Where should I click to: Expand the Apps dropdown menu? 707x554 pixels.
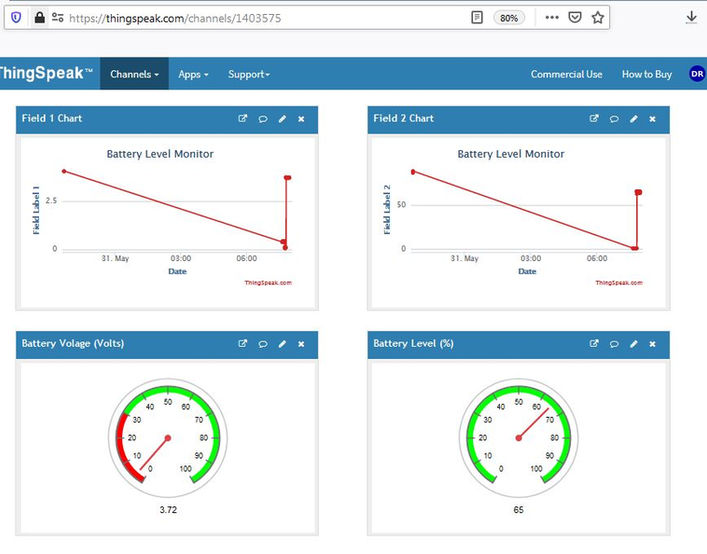pyautogui.click(x=193, y=74)
